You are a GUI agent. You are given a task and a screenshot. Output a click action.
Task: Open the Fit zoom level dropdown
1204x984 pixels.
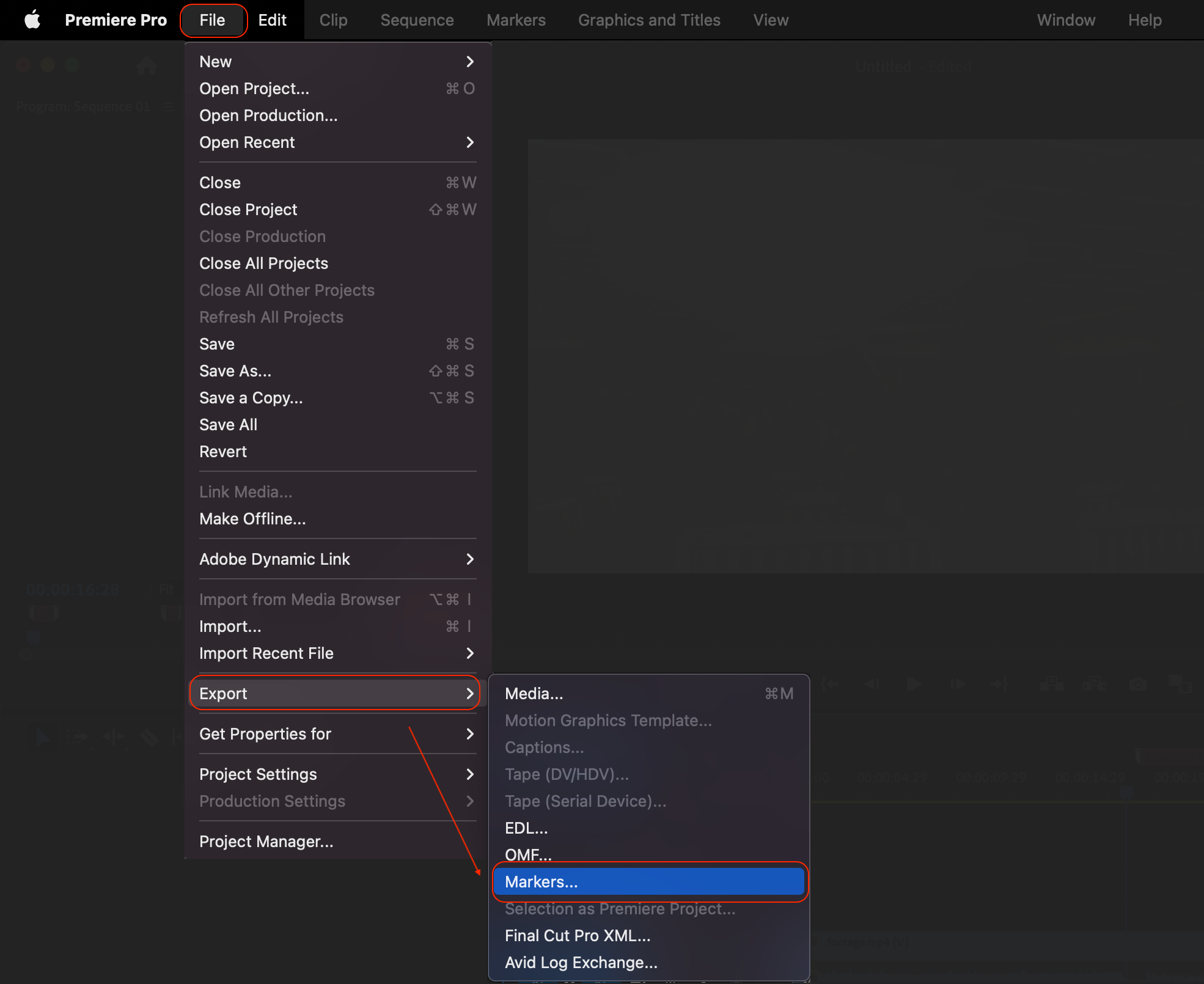[x=166, y=589]
